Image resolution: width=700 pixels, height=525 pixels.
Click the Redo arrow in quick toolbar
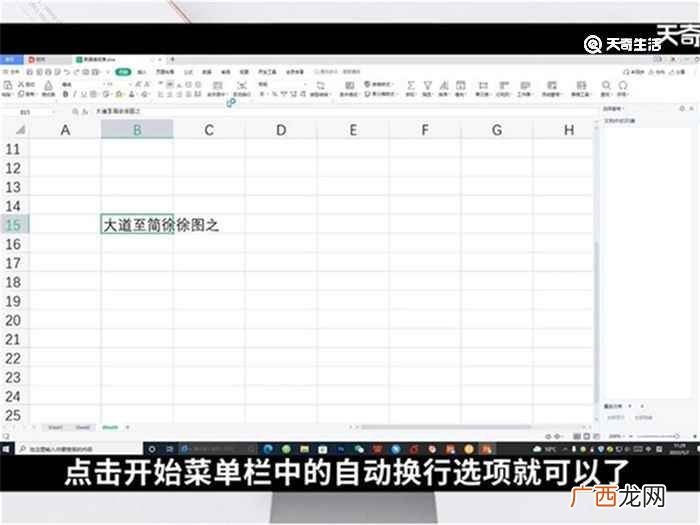point(76,72)
